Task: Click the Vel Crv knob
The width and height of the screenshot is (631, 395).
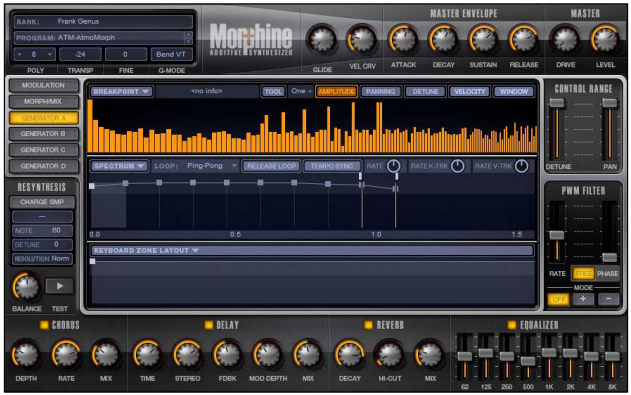Action: point(361,40)
